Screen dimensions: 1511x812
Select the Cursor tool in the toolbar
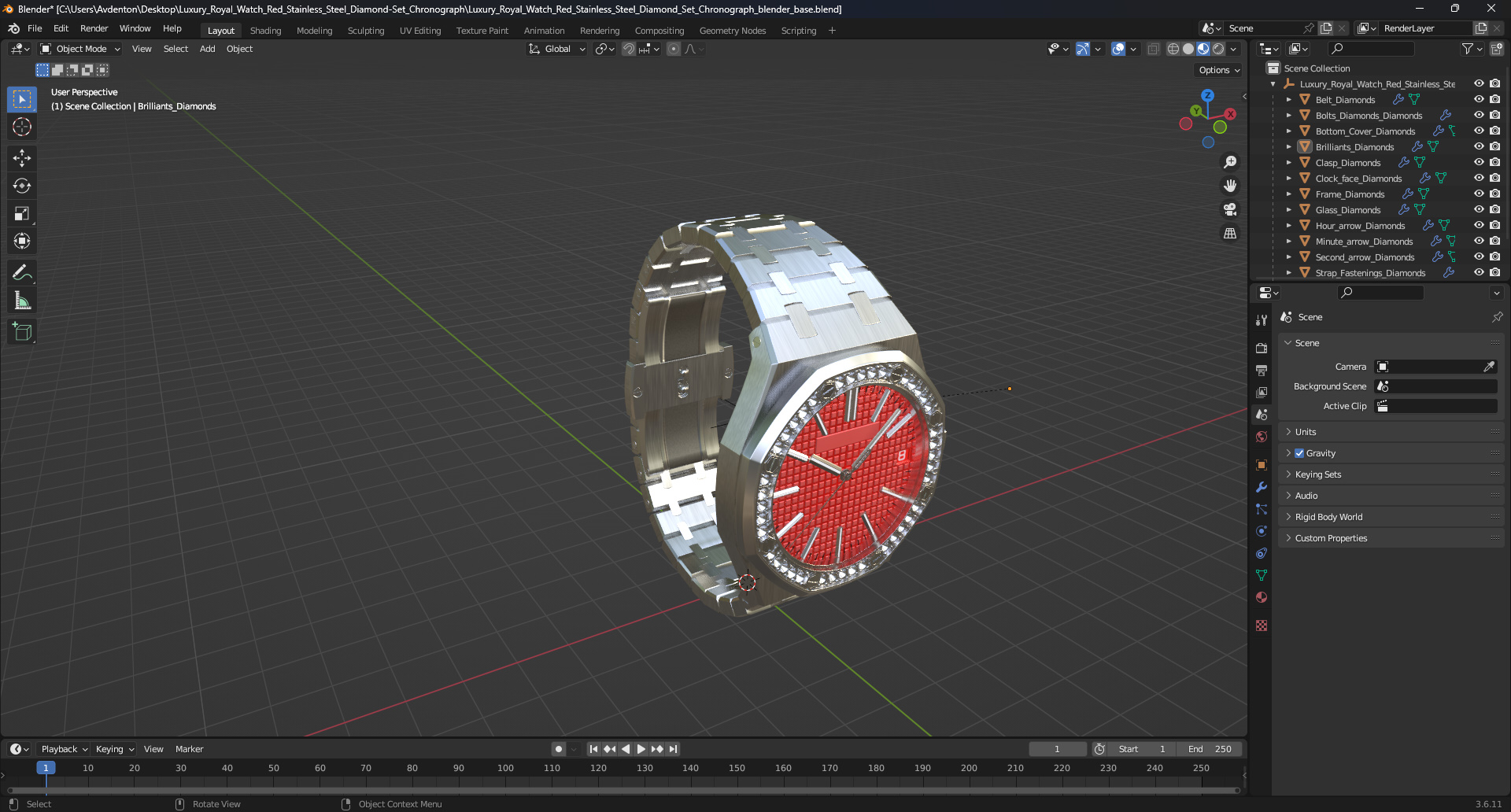tap(22, 127)
